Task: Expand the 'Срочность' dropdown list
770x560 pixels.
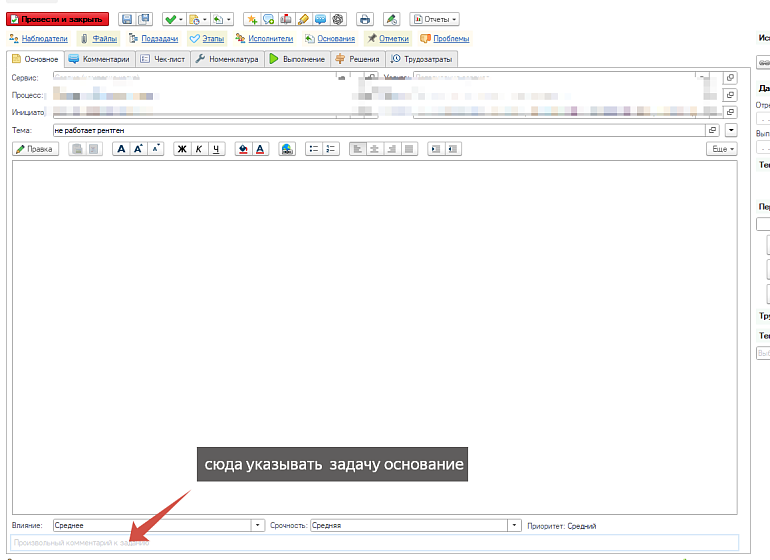Action: pyautogui.click(x=515, y=525)
